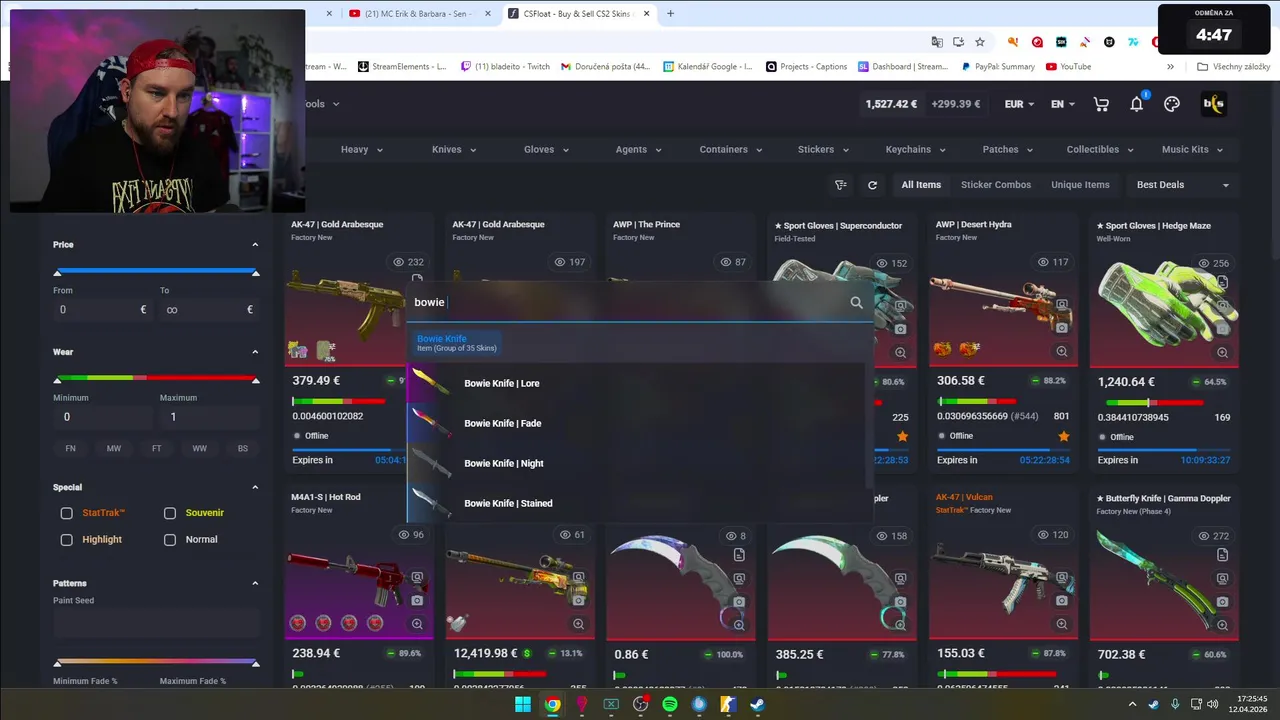Viewport: 1280px width, 720px height.
Task: Click the filter options icon
Action: [x=841, y=185]
